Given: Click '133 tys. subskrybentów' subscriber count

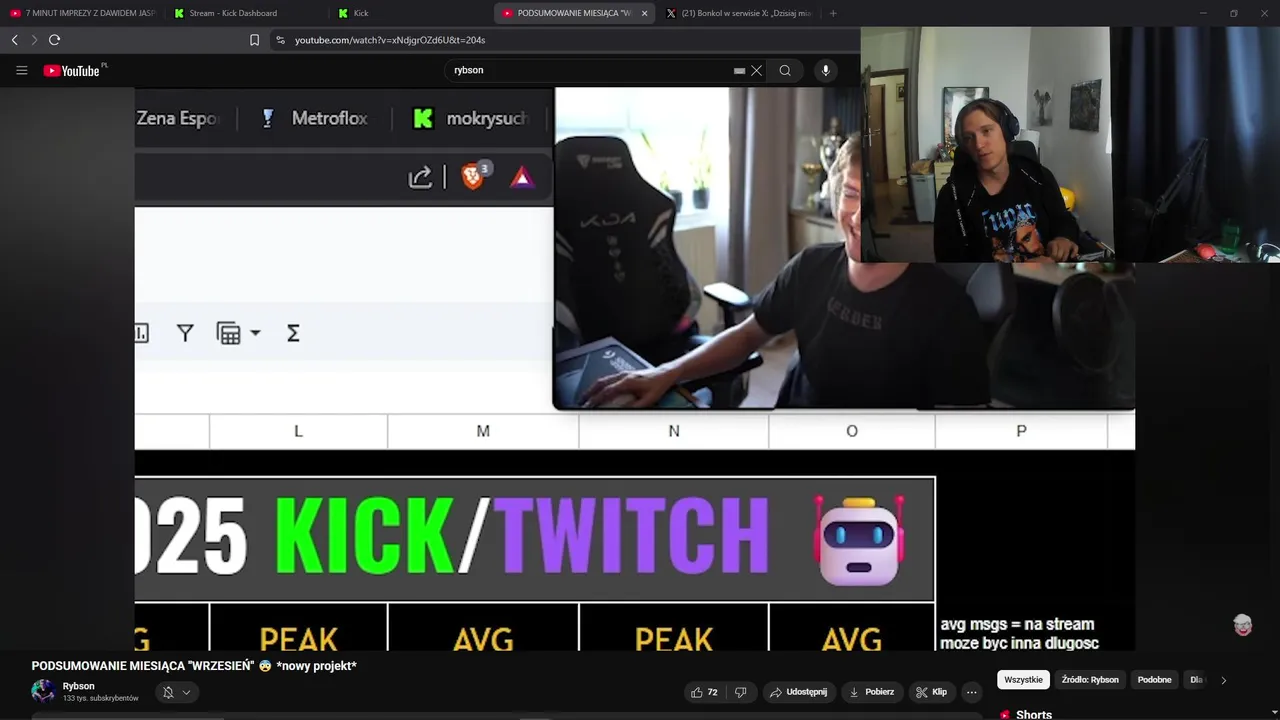Looking at the screenshot, I should [x=101, y=698].
